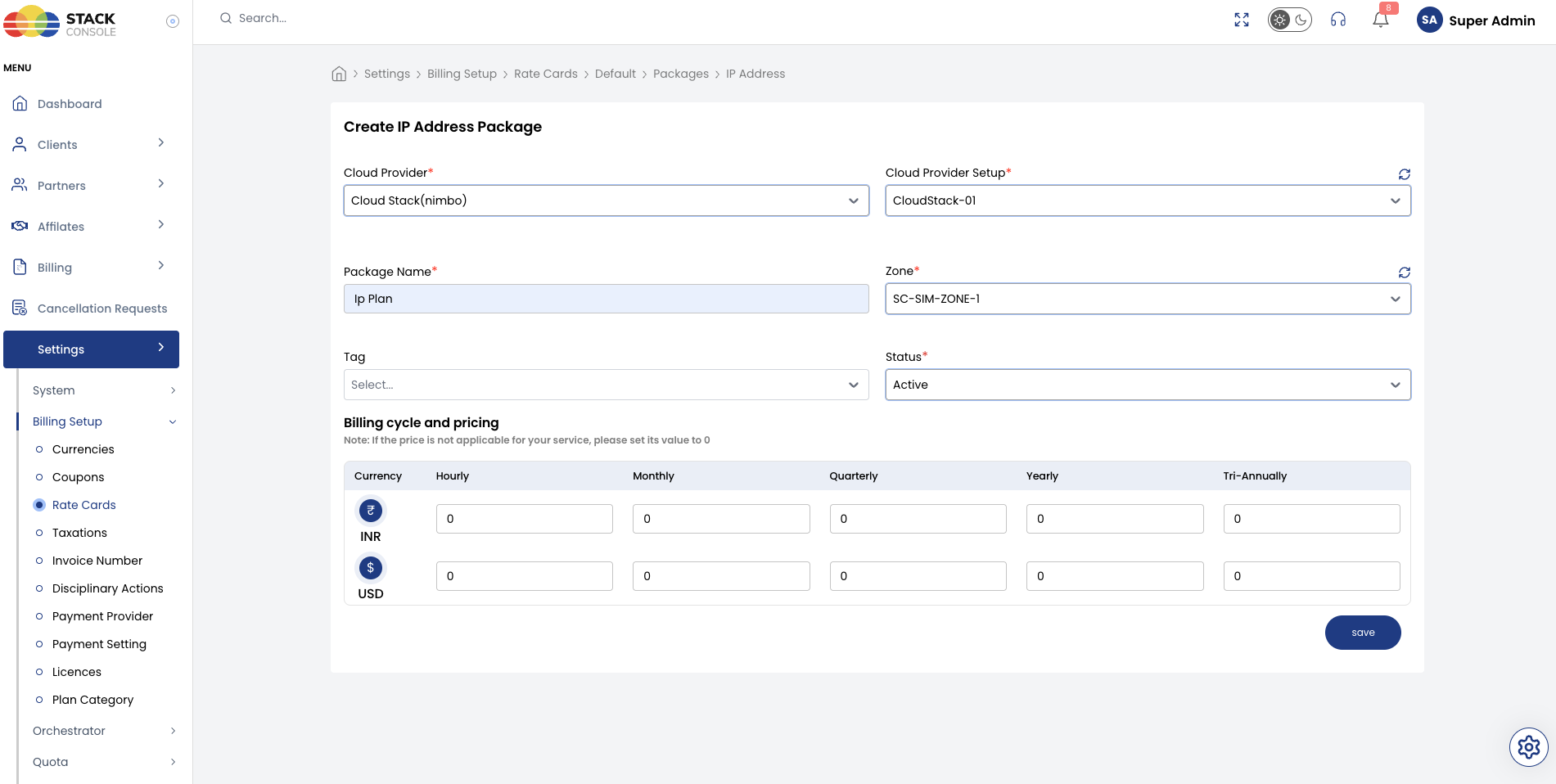Click the Clients person icon
Viewport: 1556px width, 784px height.
[20, 144]
